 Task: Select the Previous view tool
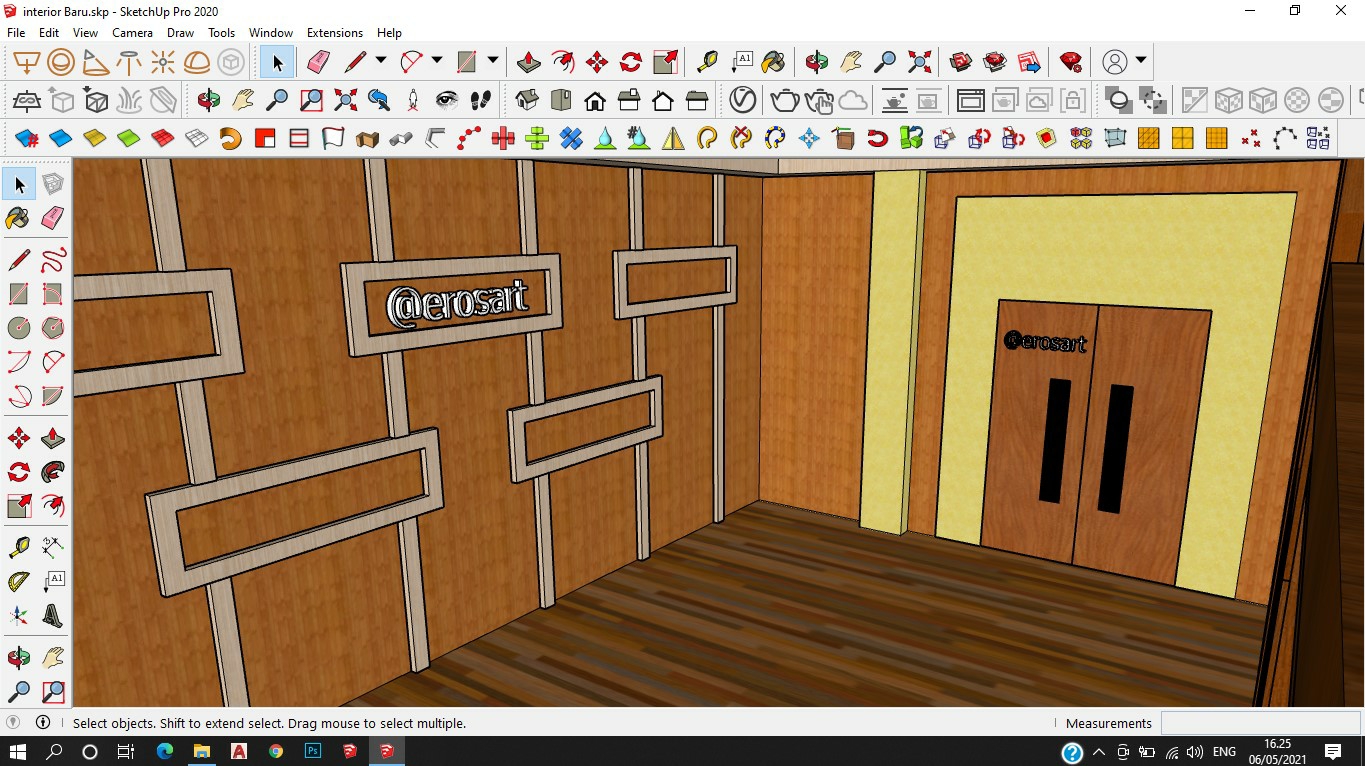(x=379, y=100)
